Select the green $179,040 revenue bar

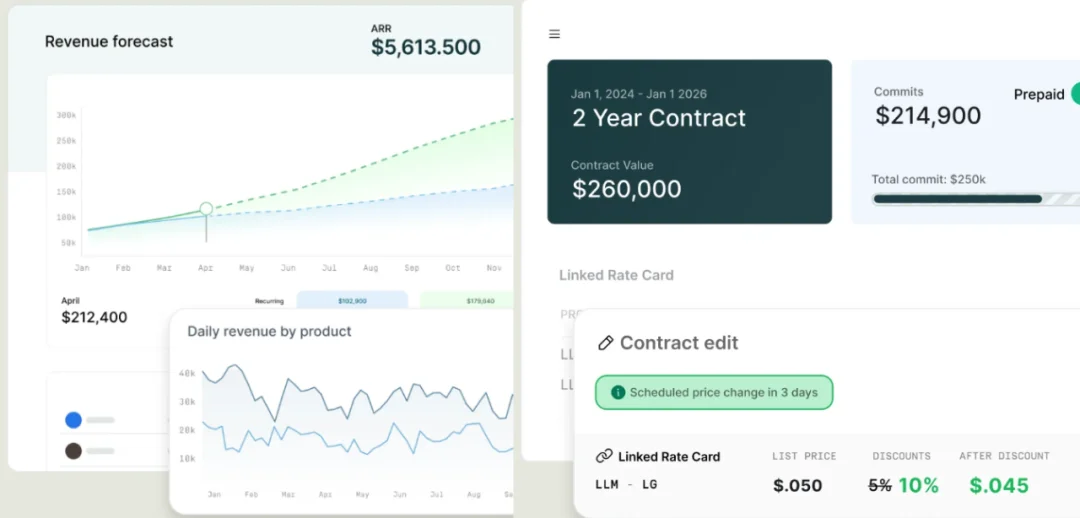click(466, 300)
